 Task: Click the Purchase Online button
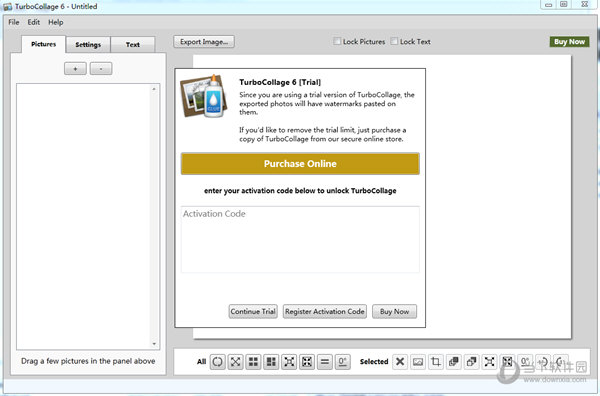(300, 164)
